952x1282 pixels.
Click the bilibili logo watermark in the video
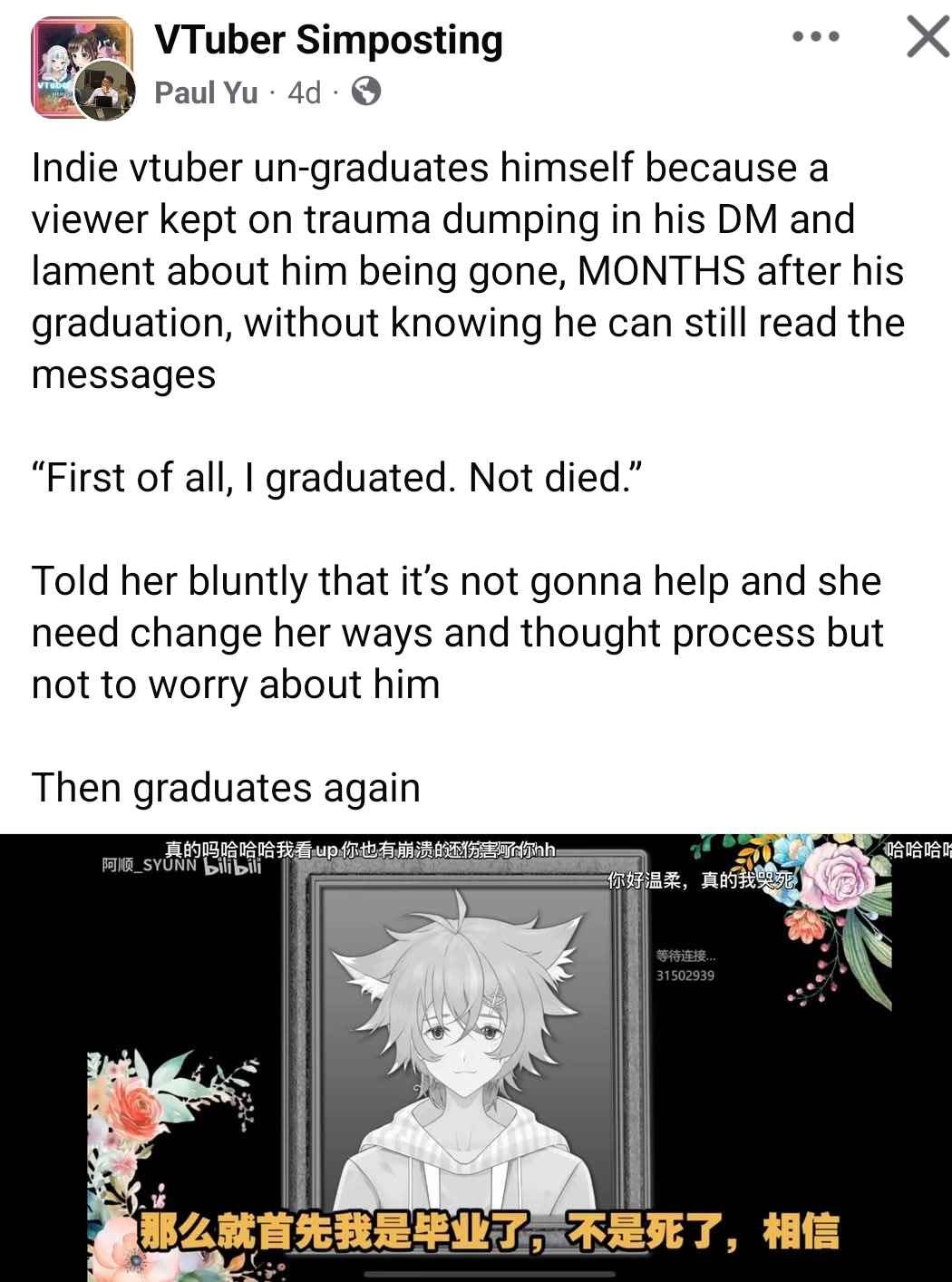[233, 868]
